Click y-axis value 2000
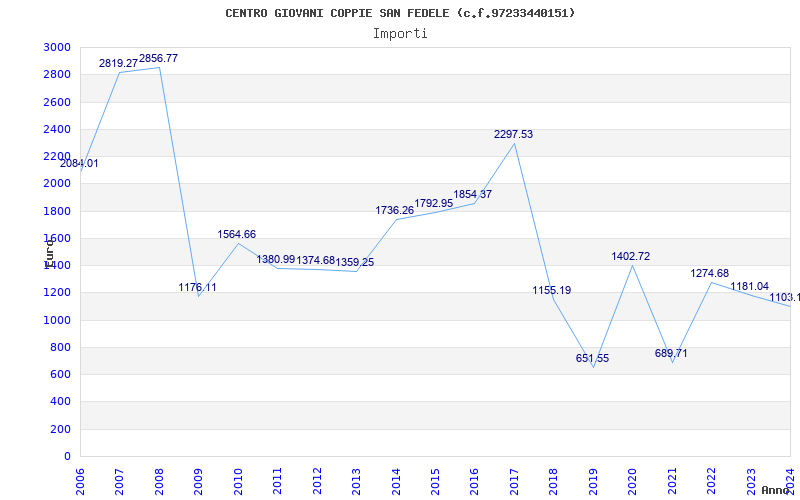 pos(57,184)
